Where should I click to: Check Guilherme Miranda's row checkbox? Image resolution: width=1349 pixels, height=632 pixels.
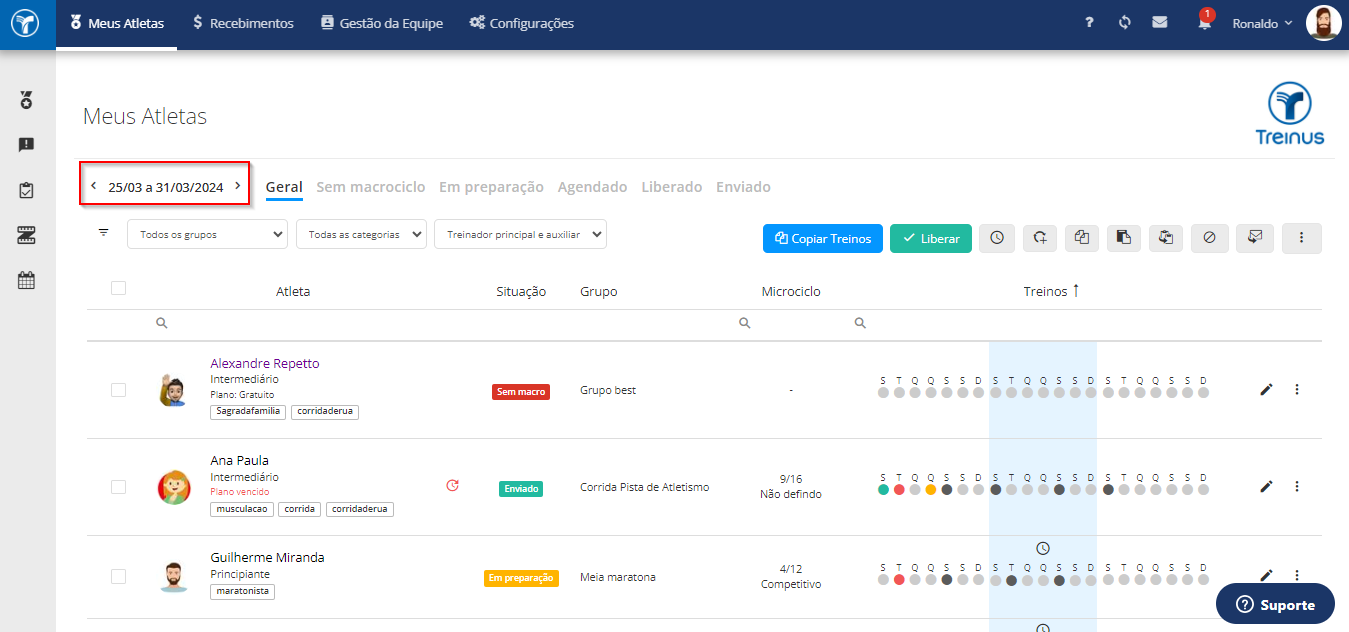click(118, 576)
